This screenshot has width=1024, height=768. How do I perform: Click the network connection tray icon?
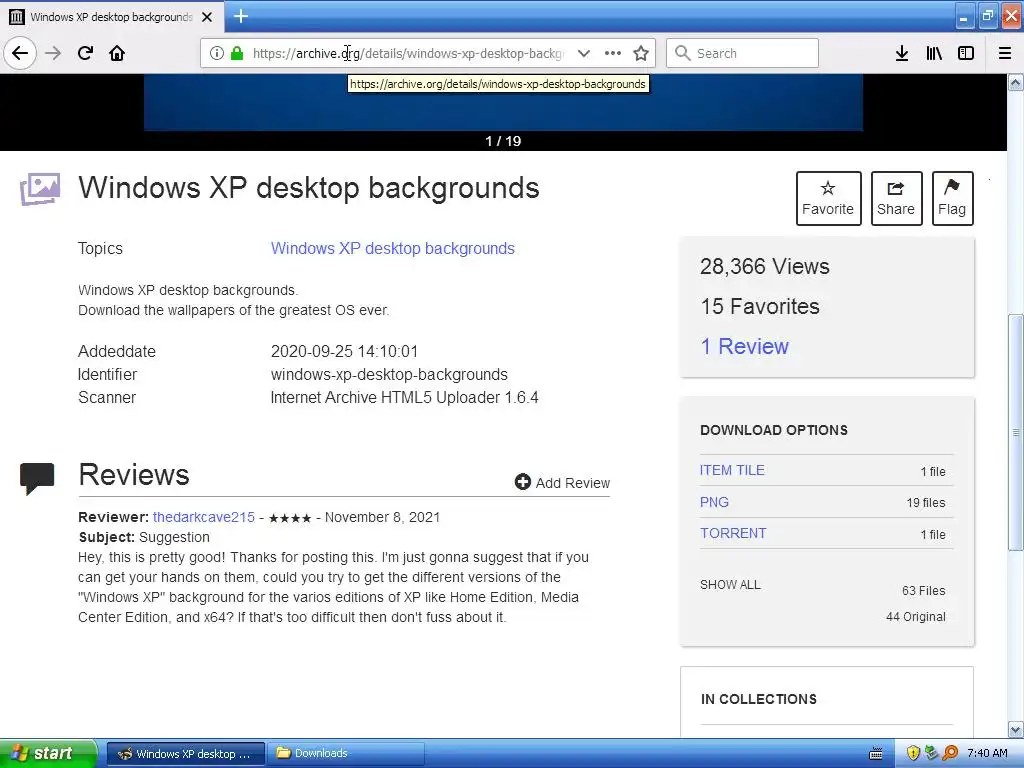point(931,754)
